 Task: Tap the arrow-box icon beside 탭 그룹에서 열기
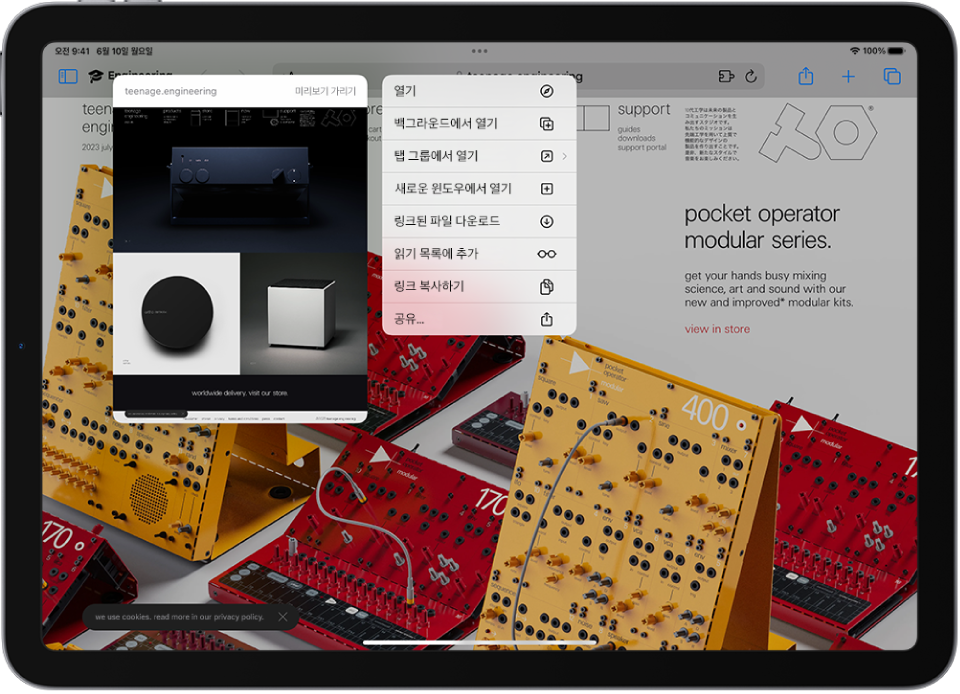pos(547,156)
